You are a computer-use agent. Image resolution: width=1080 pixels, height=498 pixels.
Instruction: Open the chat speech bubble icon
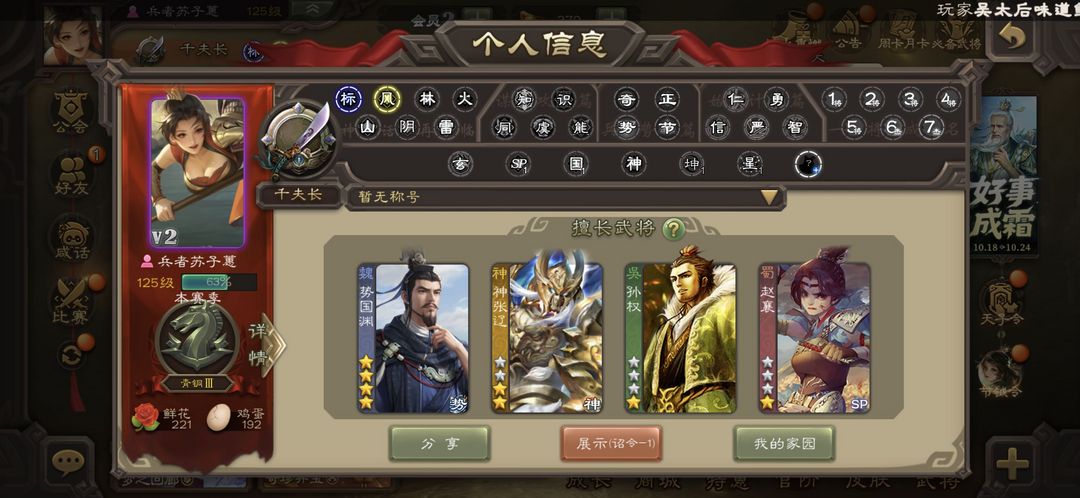tap(68, 462)
